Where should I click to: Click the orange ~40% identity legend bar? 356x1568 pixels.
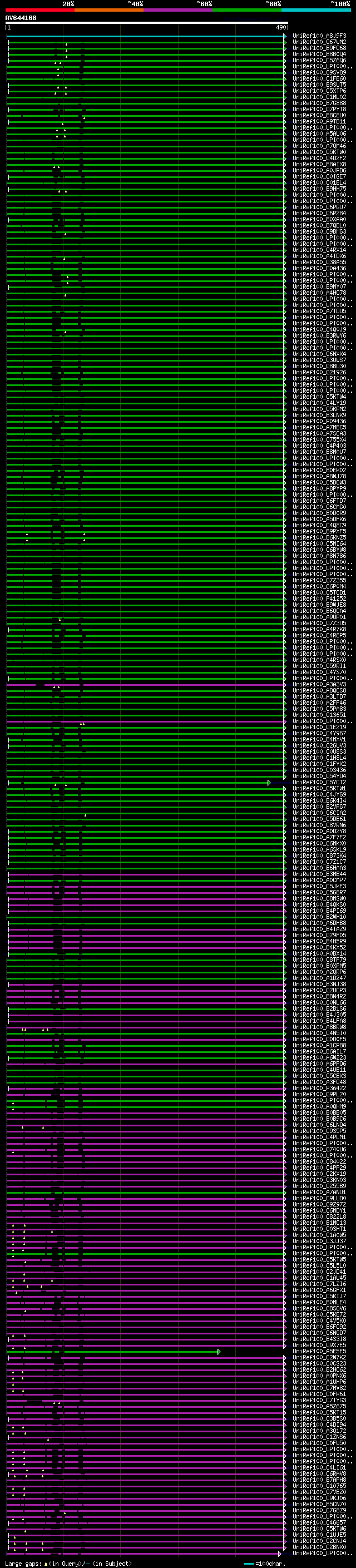pyautogui.click(x=109, y=10)
